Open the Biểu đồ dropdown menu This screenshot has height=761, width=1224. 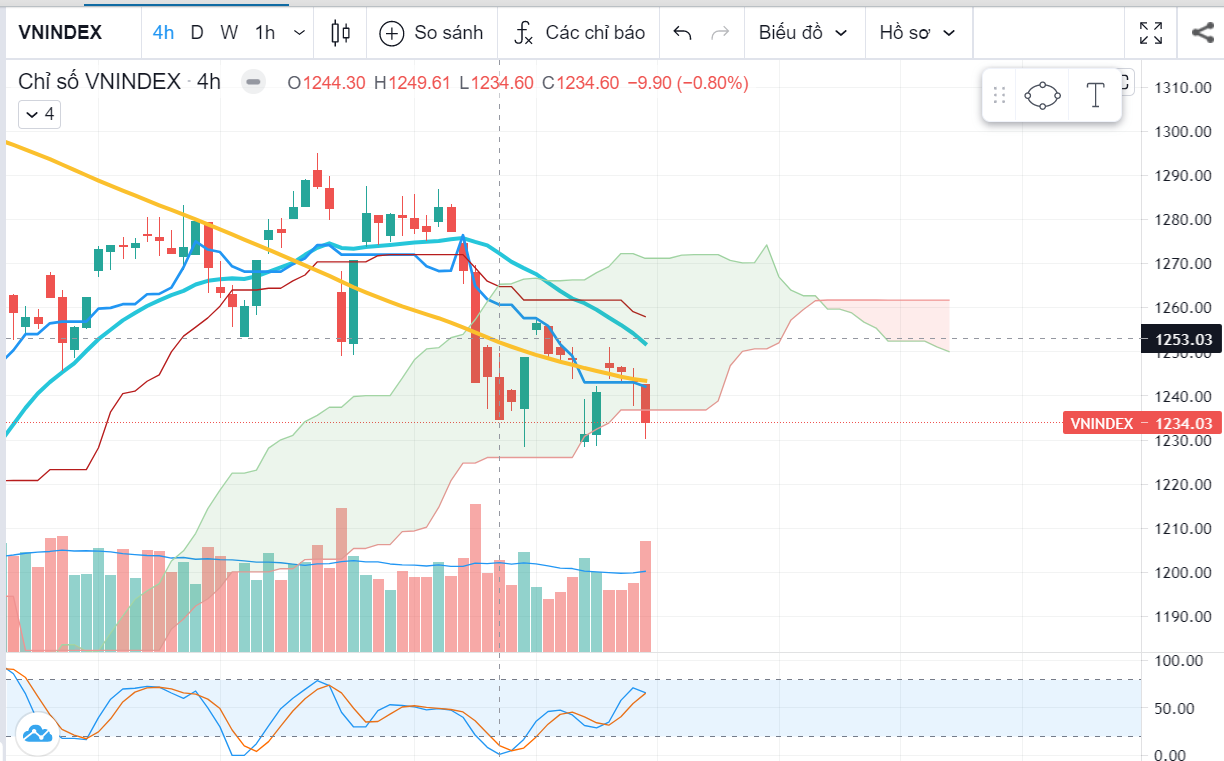tap(803, 33)
